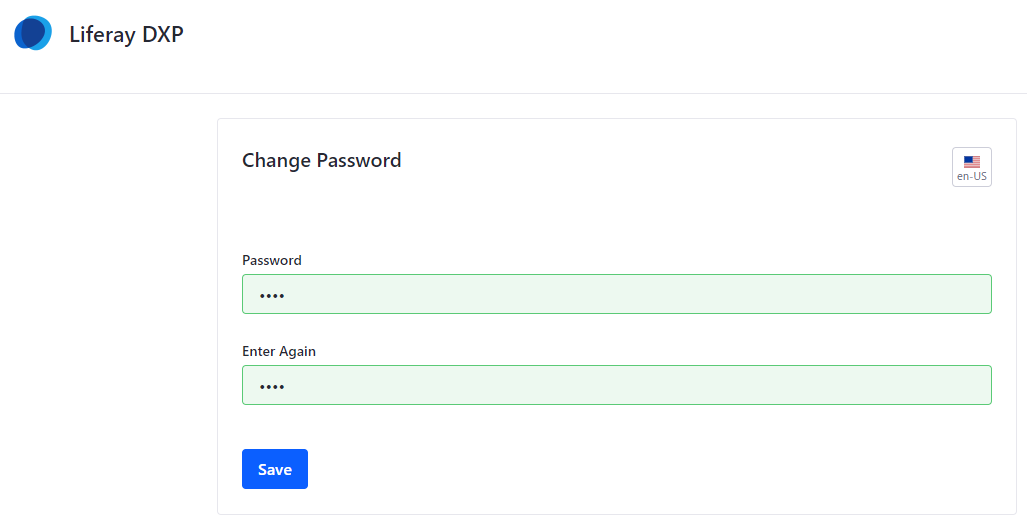Screen dimensions: 1027x523
Task: Go to home via the Liferay logo
Action: 33,33
